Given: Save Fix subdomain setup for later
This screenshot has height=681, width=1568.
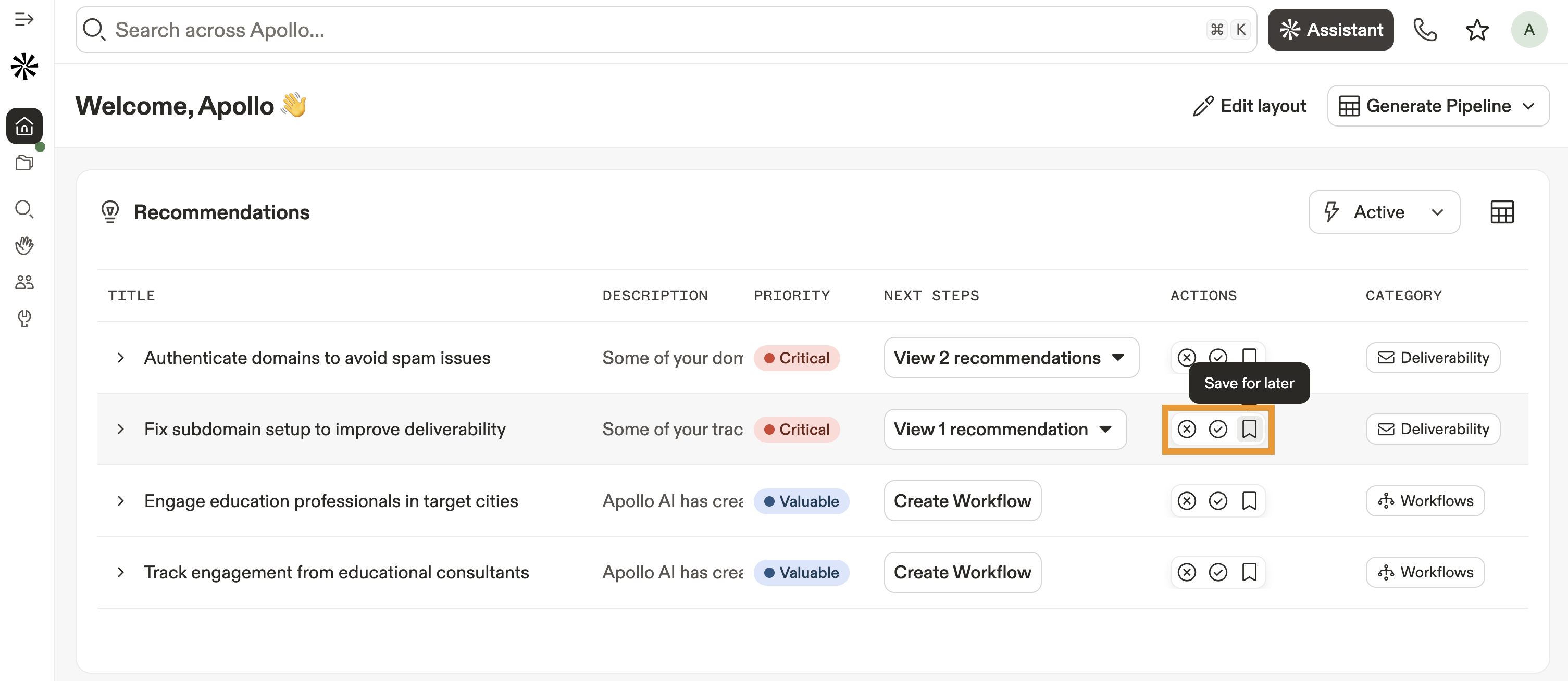Looking at the screenshot, I should (1249, 429).
